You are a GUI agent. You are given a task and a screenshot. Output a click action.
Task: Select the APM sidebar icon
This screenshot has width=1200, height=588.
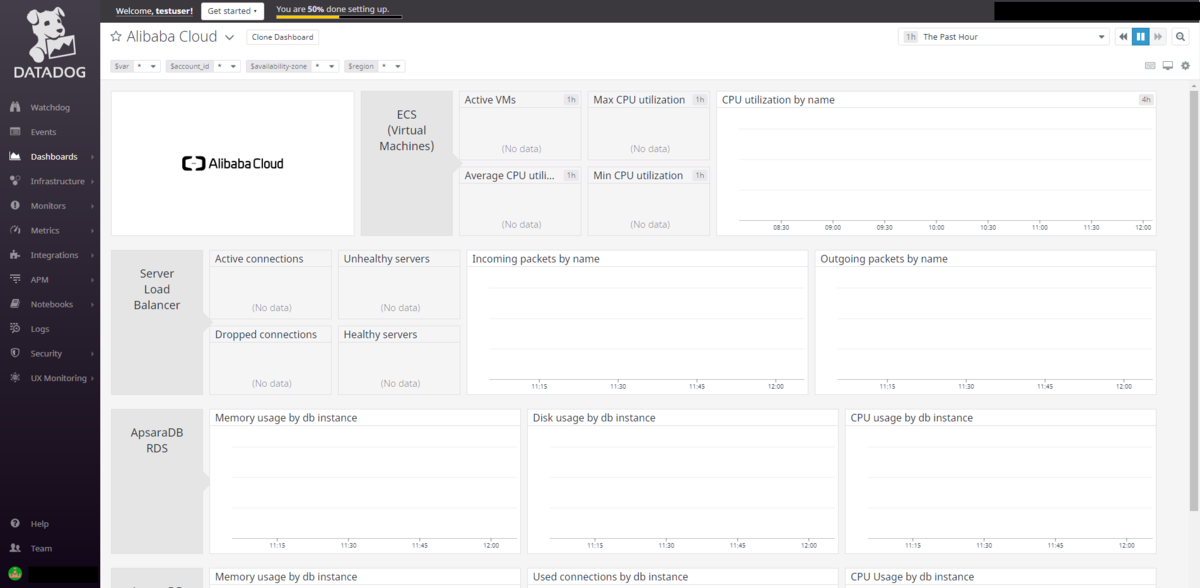point(15,280)
